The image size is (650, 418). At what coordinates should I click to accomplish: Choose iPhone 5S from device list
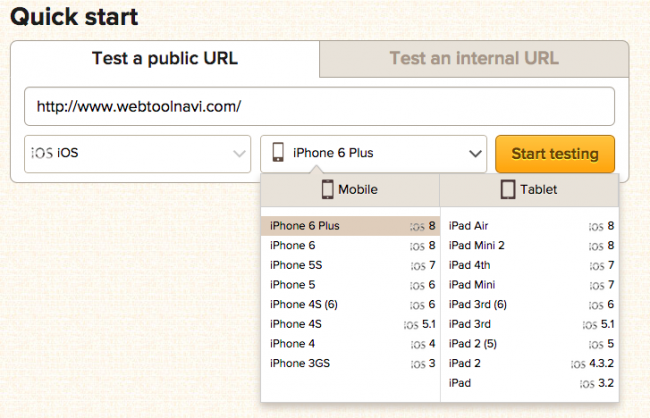coord(350,265)
